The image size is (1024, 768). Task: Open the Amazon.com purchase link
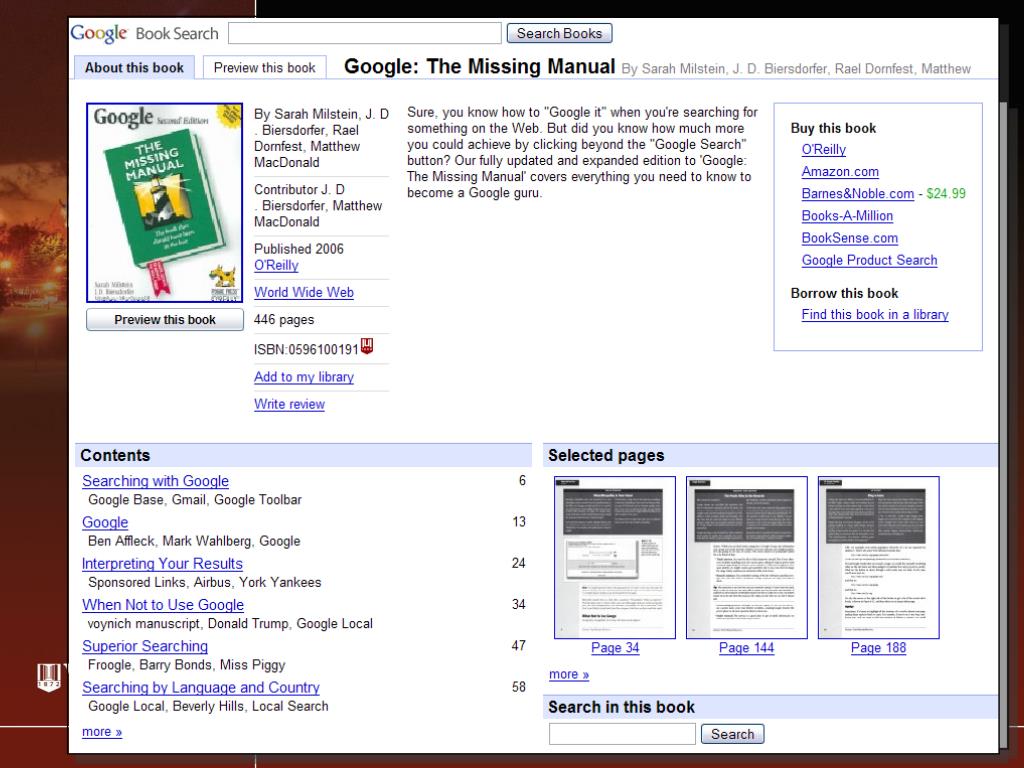pyautogui.click(x=840, y=171)
